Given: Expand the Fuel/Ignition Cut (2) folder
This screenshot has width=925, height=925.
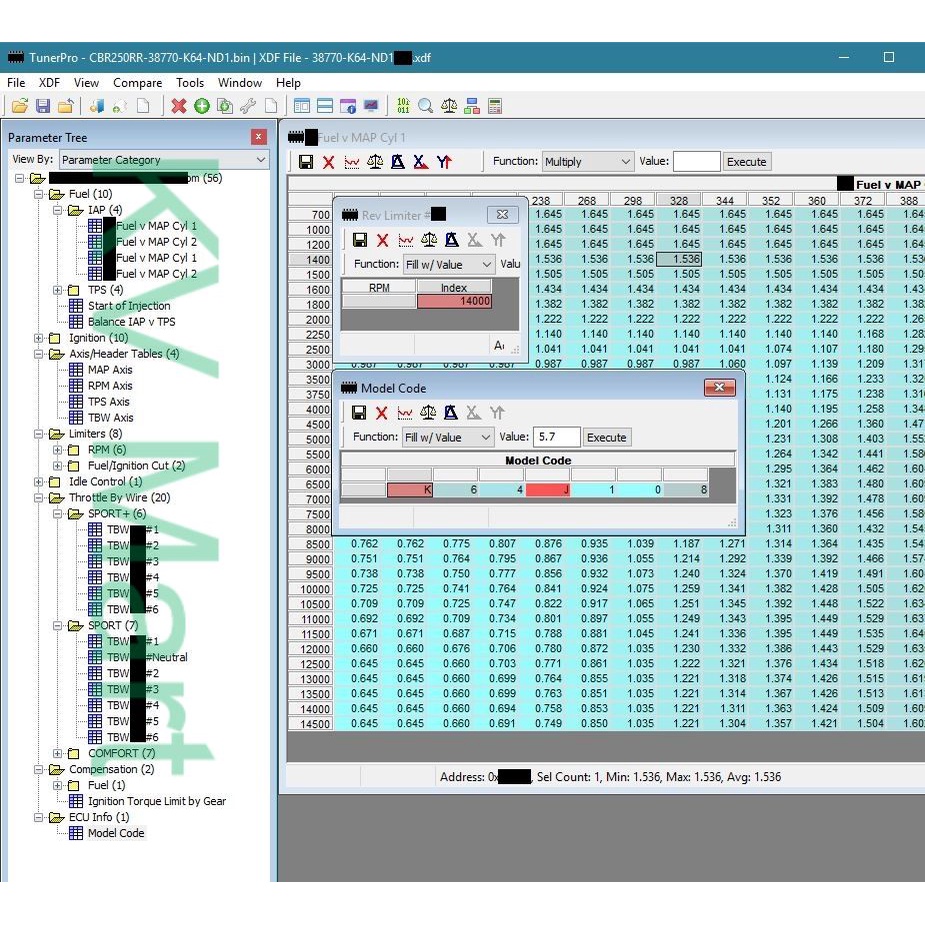Looking at the screenshot, I should 57,466.
